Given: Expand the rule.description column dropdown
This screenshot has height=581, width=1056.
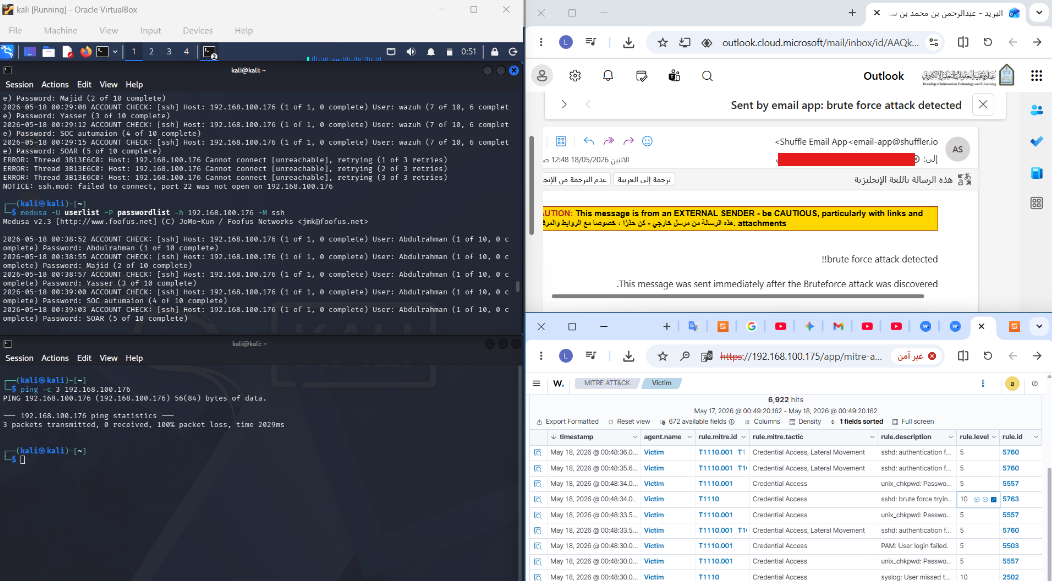Looking at the screenshot, I should pyautogui.click(x=950, y=437).
